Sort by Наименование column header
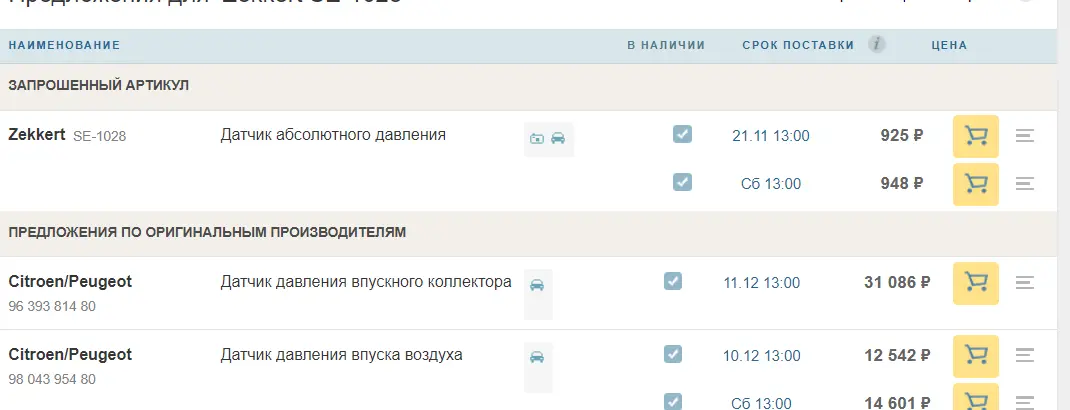The image size is (1070, 410). (64, 46)
